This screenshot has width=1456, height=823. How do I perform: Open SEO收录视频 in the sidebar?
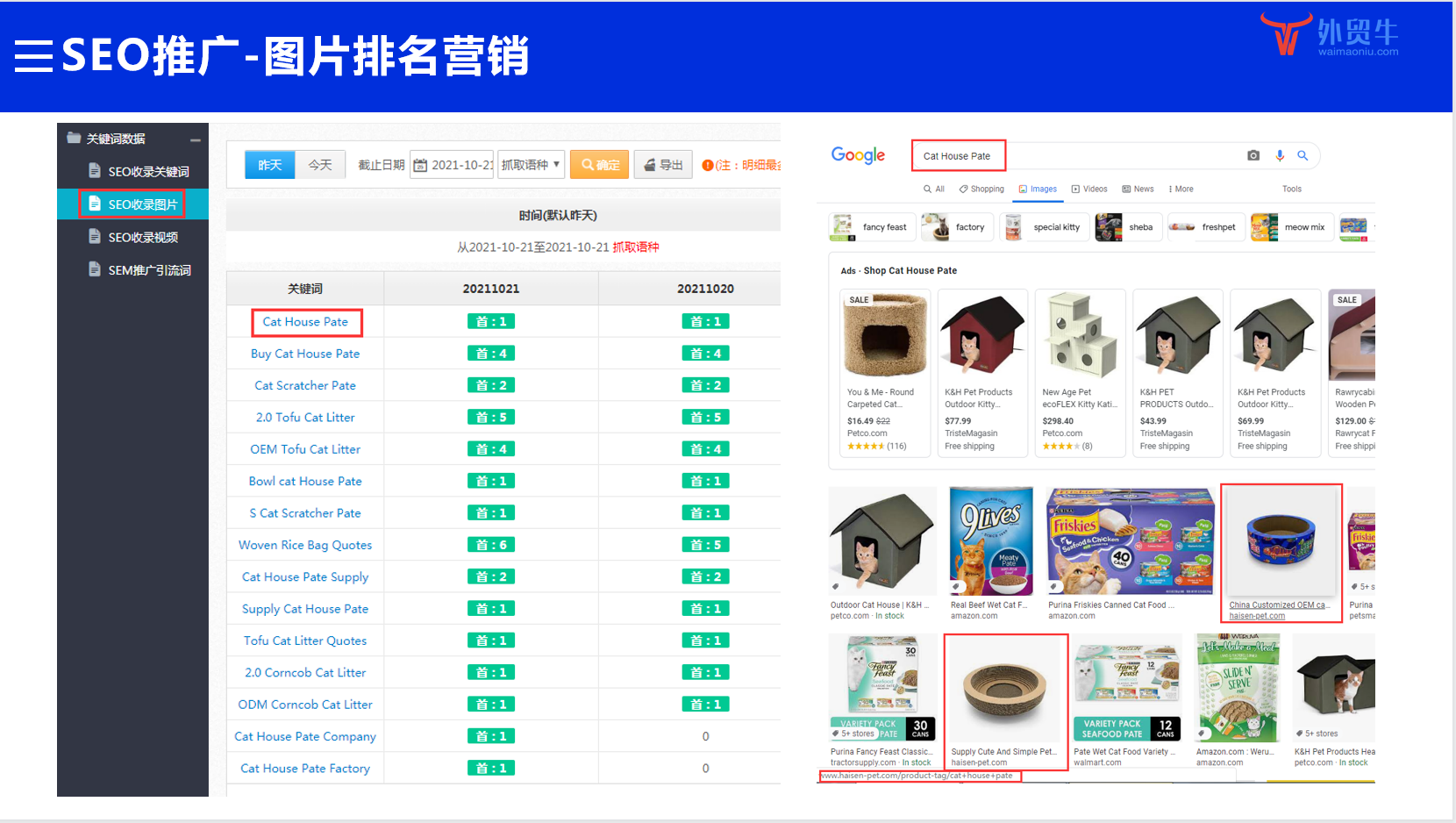[x=143, y=237]
